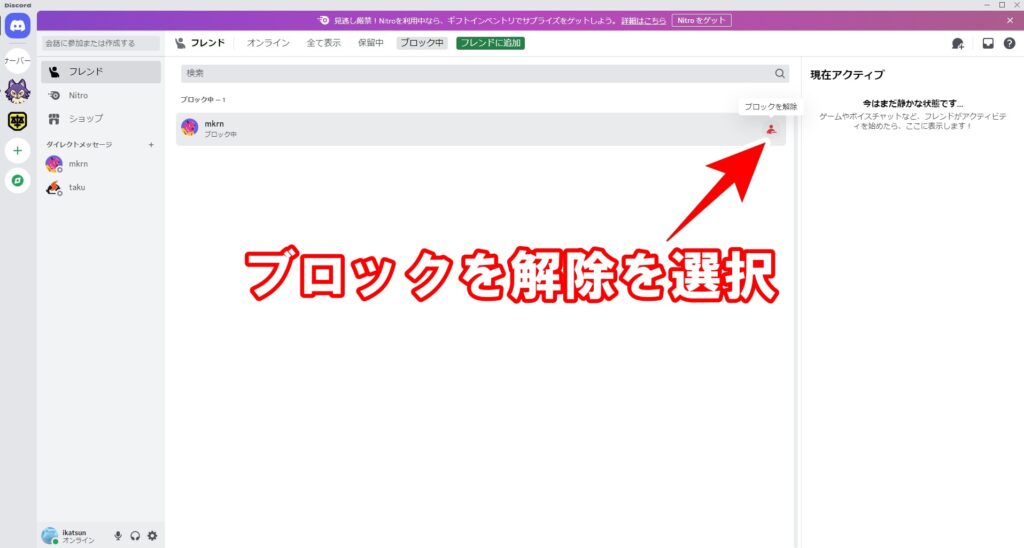Switch to the 全て表示 tab
This screenshot has height=548, width=1024.
(x=323, y=43)
